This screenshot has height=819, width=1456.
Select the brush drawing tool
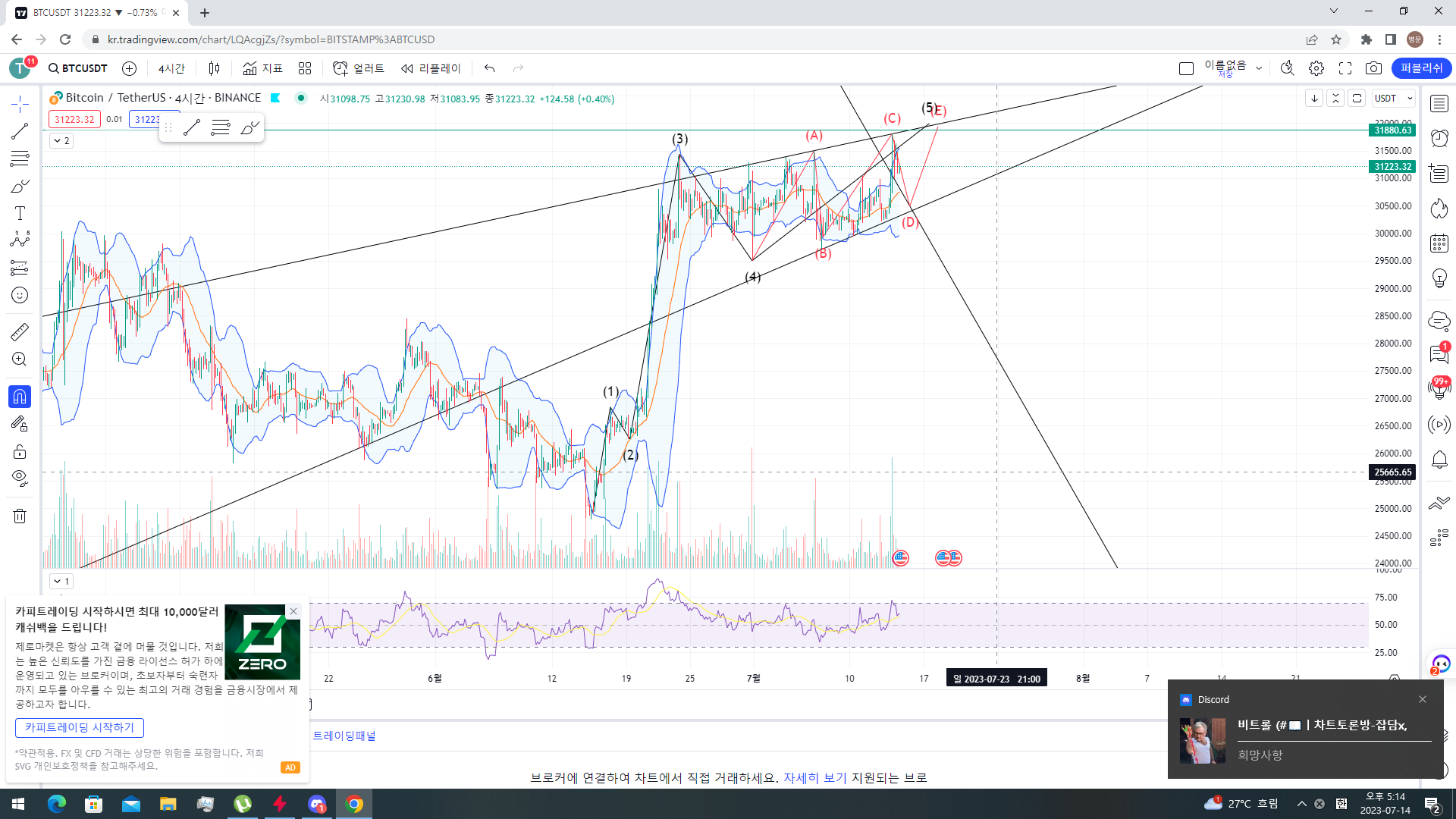[20, 186]
